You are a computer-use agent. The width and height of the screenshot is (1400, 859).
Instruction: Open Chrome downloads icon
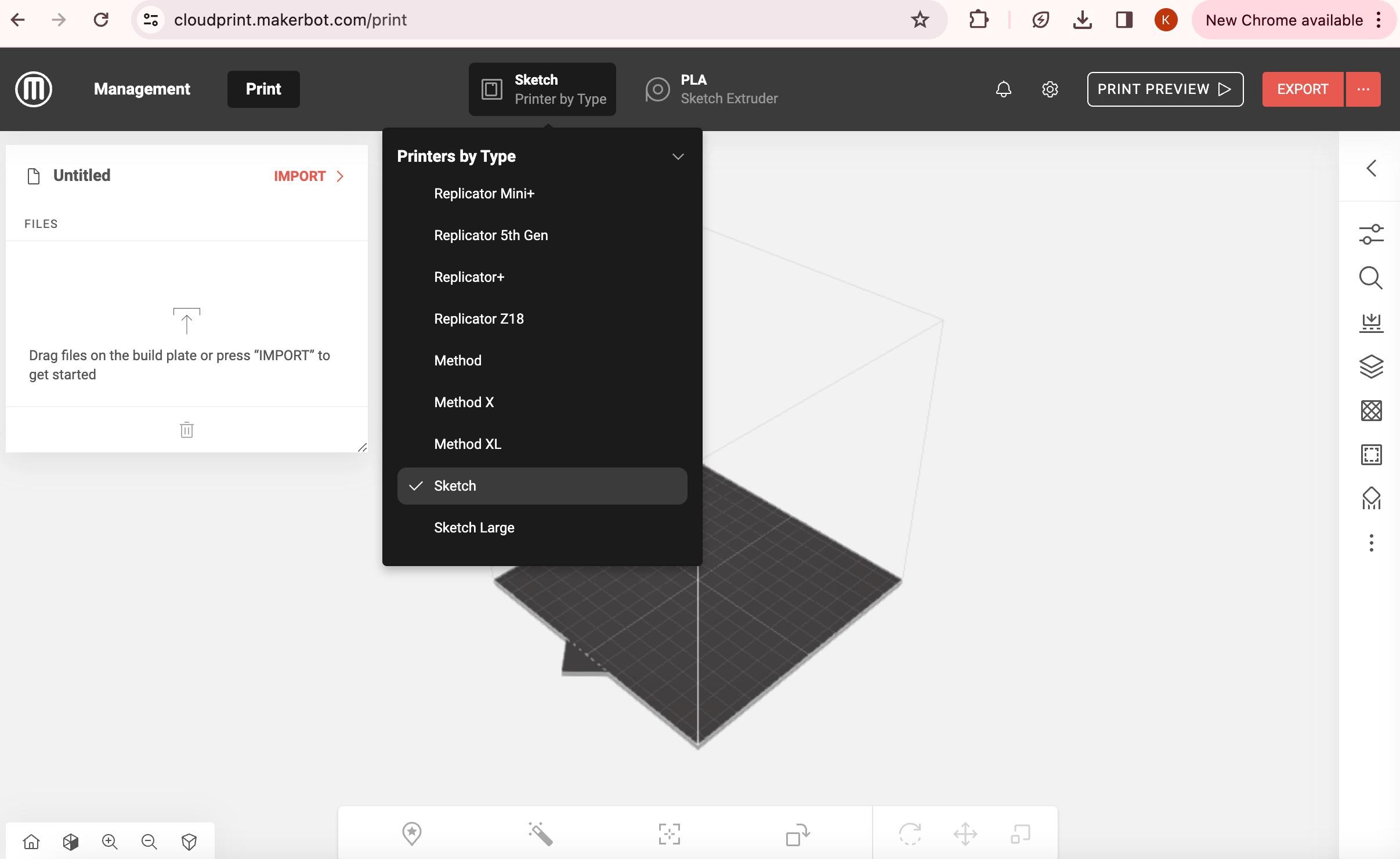coord(1083,20)
